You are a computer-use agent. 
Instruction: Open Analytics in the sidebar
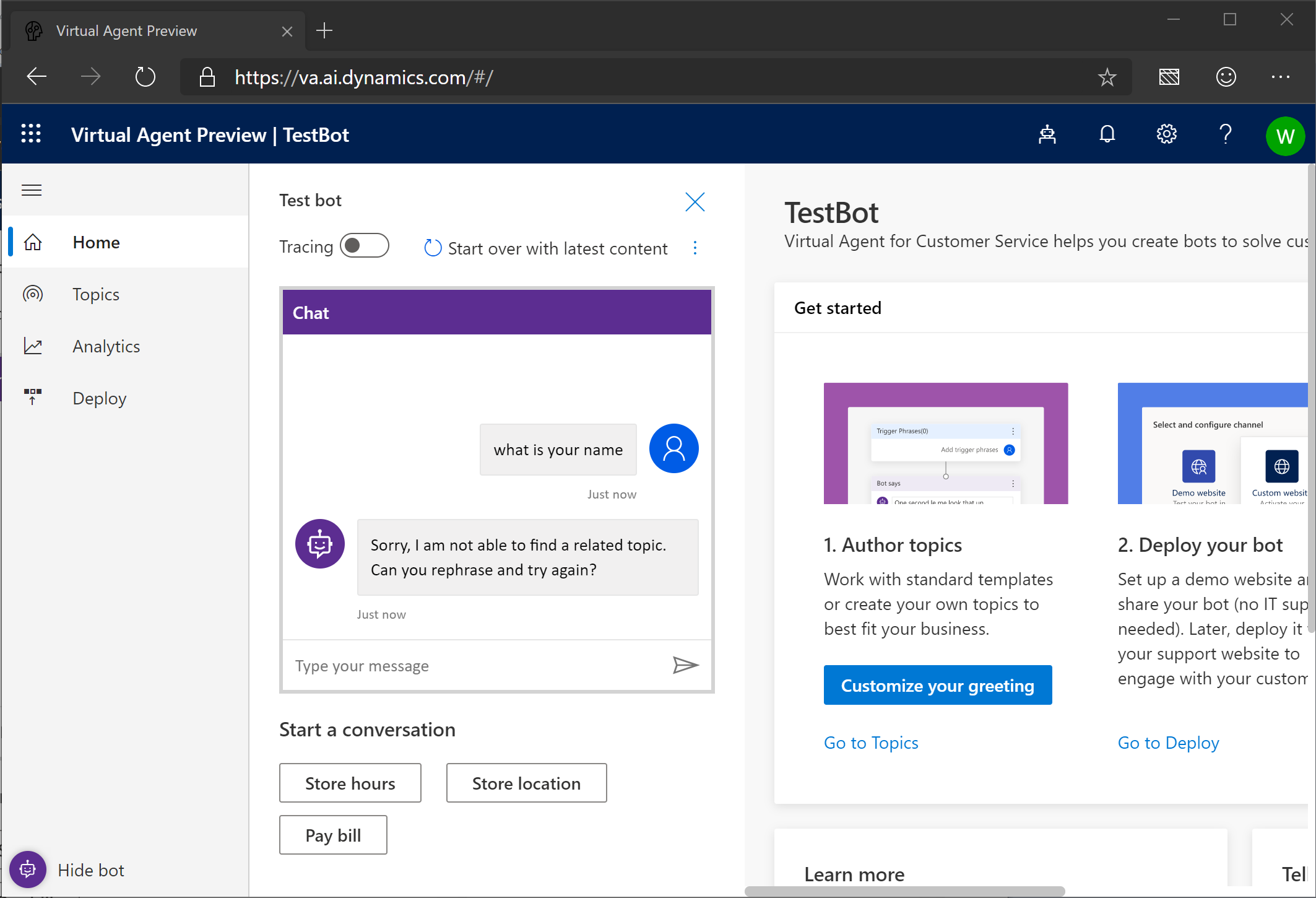(x=106, y=346)
